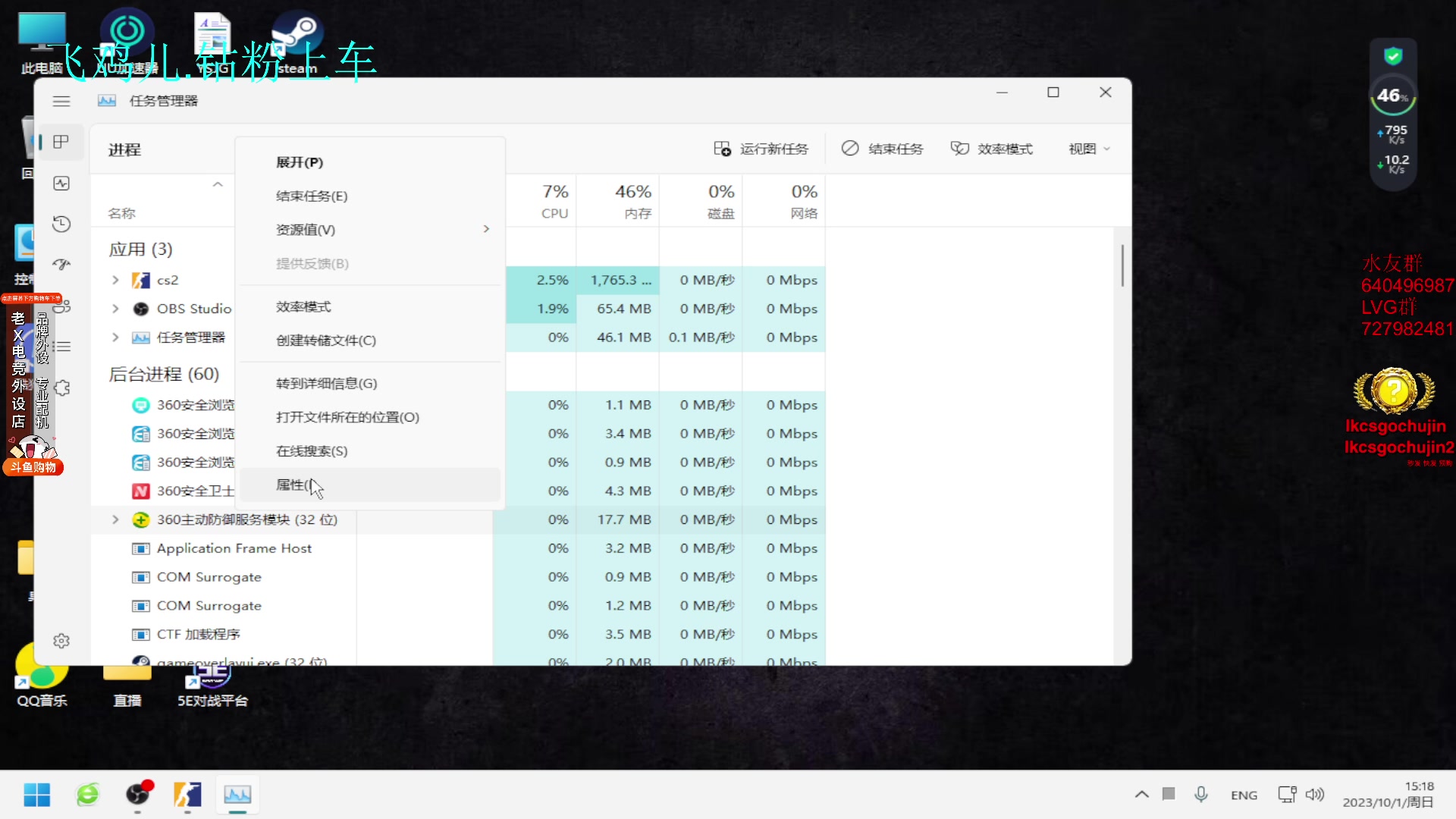This screenshot has height=819, width=1456.
Task: Click the 应用 (3) group heading
Action: 141,249
